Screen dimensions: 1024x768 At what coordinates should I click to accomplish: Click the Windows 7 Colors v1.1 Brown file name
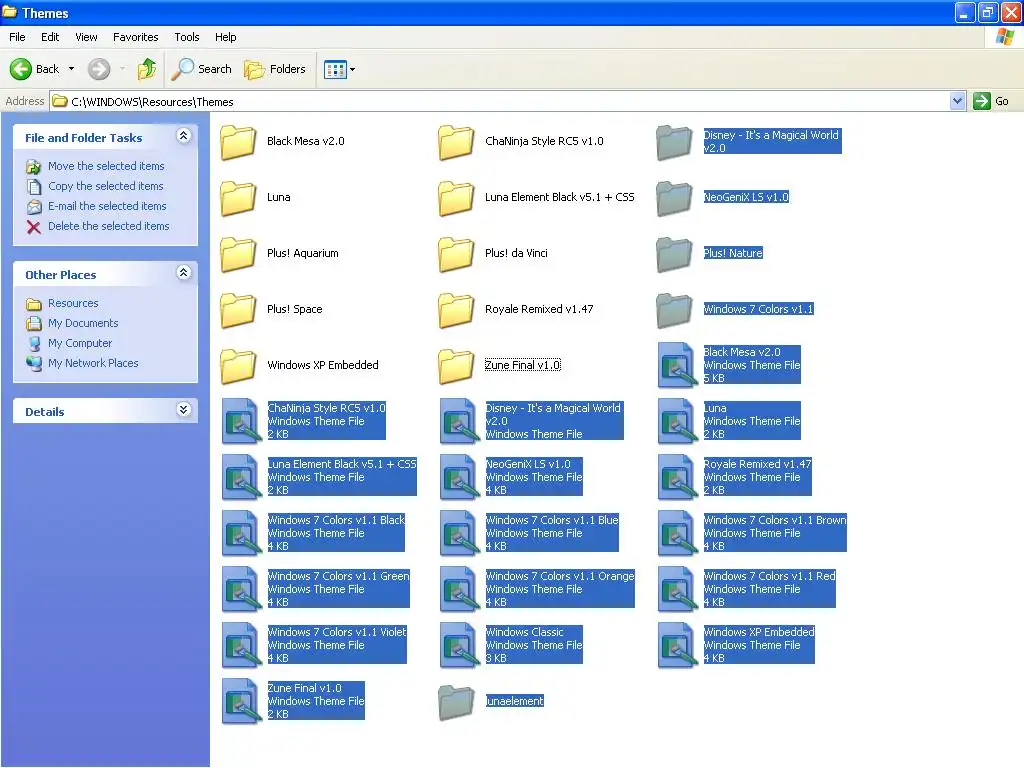tap(775, 520)
